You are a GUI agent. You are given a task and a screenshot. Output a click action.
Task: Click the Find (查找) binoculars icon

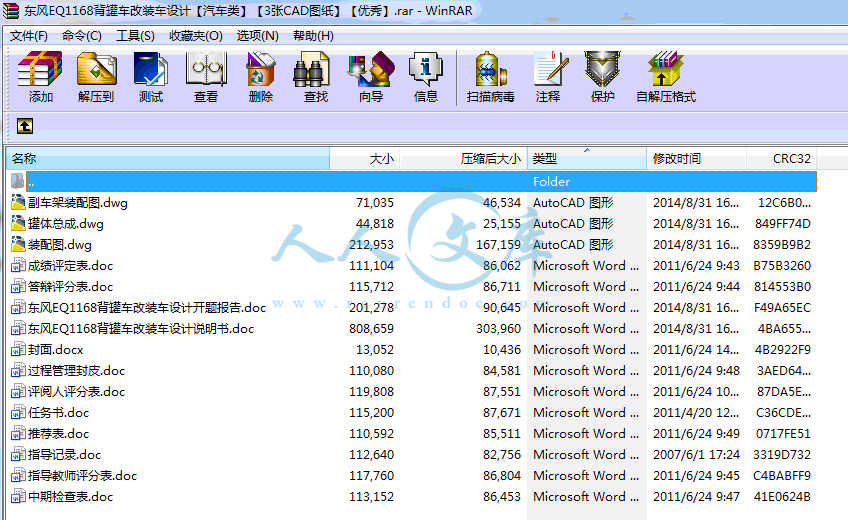(316, 77)
